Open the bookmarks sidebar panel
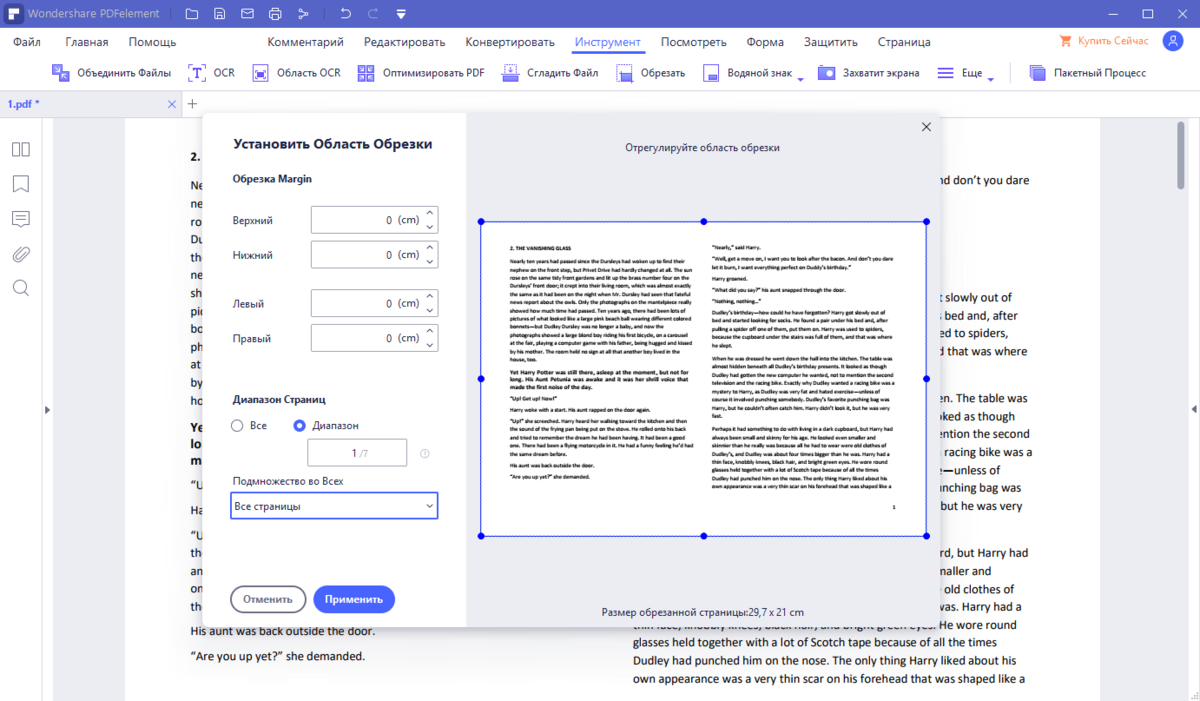 pos(21,184)
